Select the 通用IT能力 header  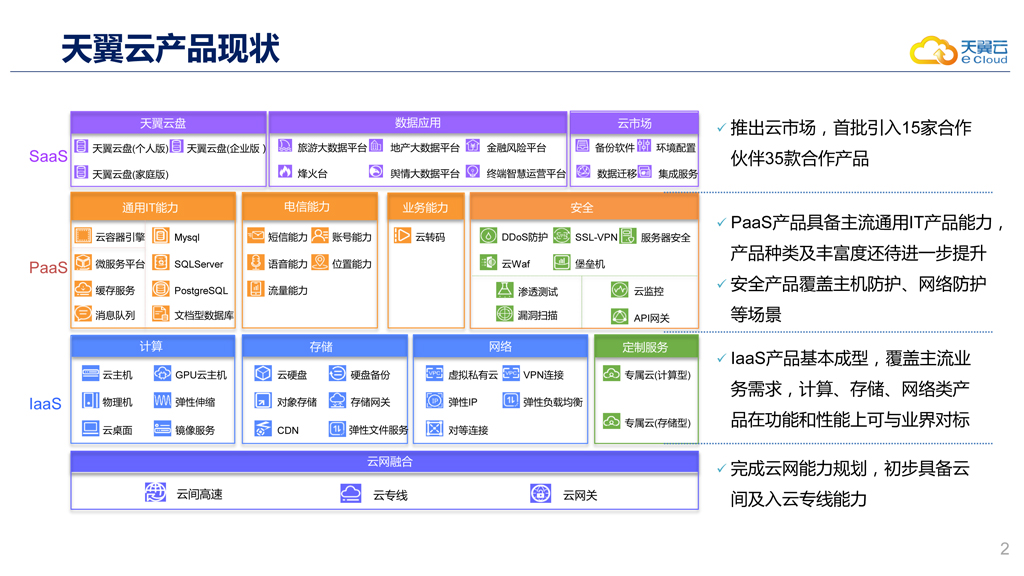(x=153, y=207)
